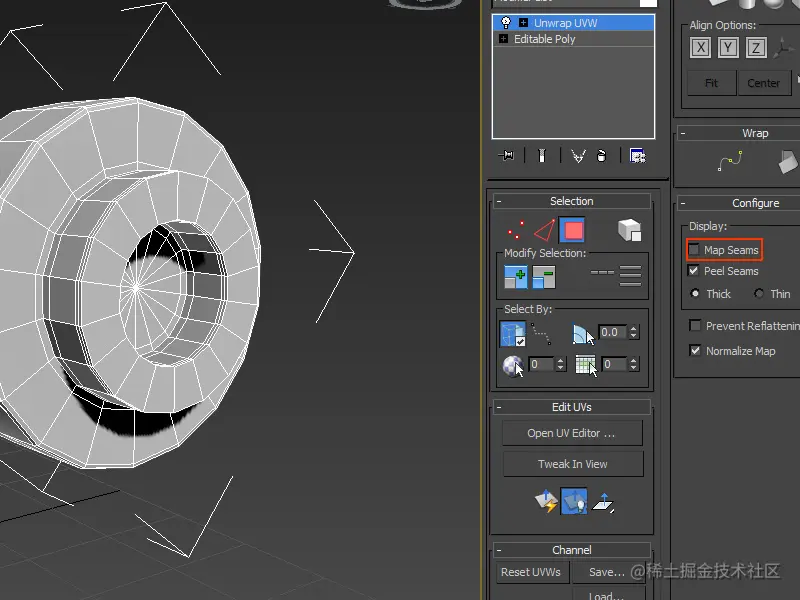Click Select by Planar Angle icon
This screenshot has width=800, height=600.
[x=583, y=335]
